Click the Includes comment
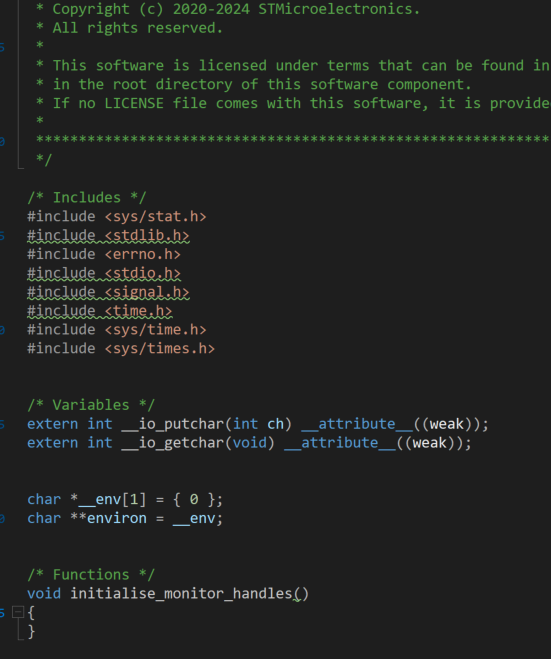 click(87, 198)
